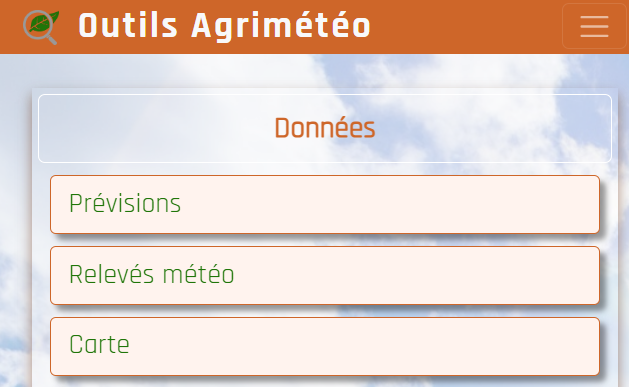Click the green Relevés météo text label
The width and height of the screenshot is (629, 387).
(152, 274)
